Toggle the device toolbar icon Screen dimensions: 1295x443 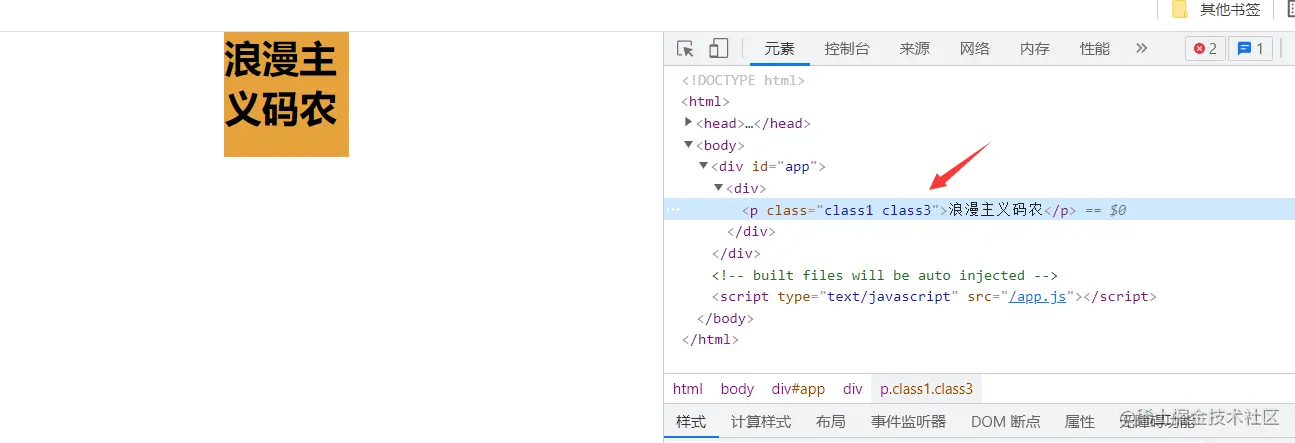coord(718,48)
